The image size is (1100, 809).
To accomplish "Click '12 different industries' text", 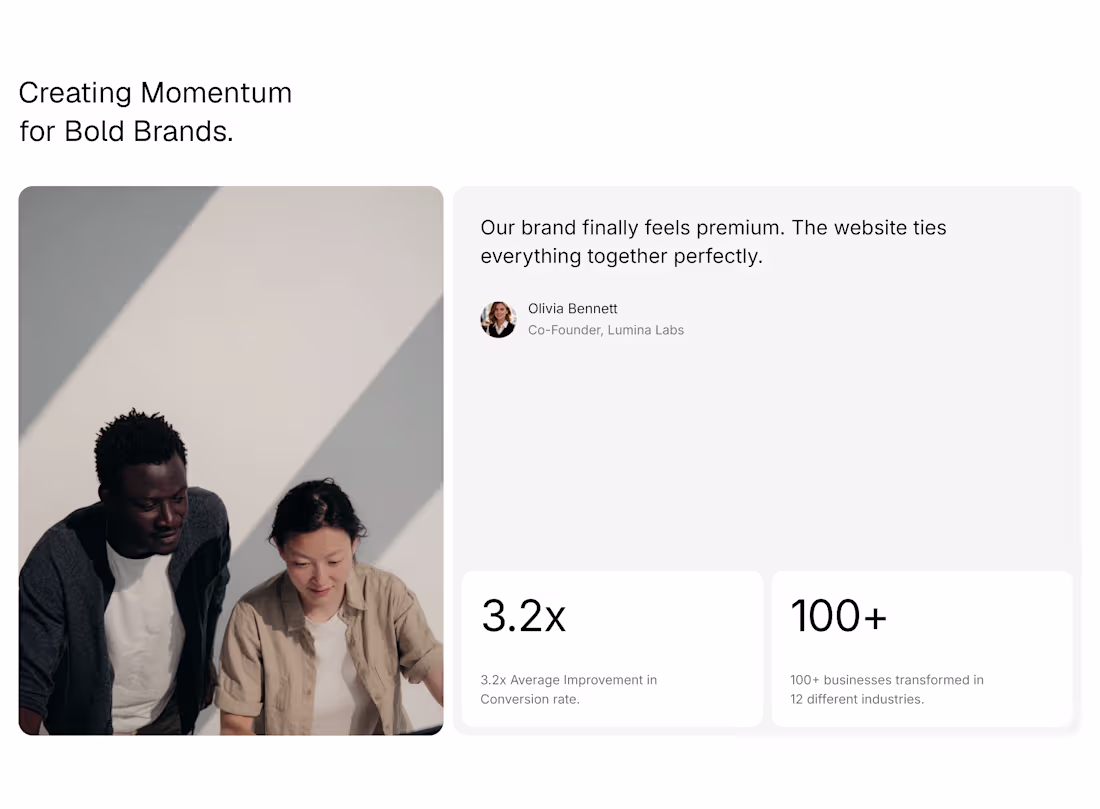I will pyautogui.click(x=857, y=700).
